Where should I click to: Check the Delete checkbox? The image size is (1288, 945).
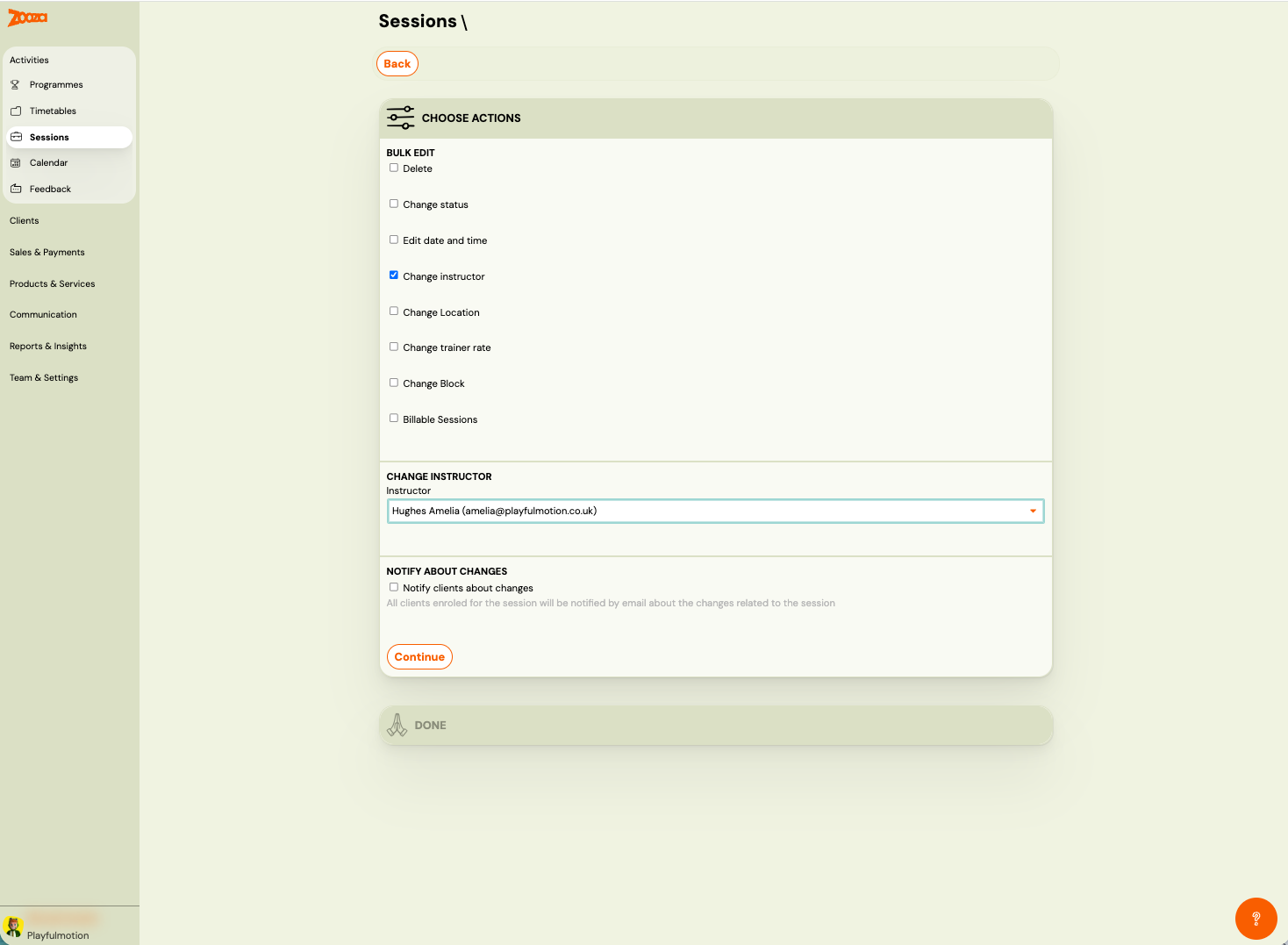click(x=394, y=168)
